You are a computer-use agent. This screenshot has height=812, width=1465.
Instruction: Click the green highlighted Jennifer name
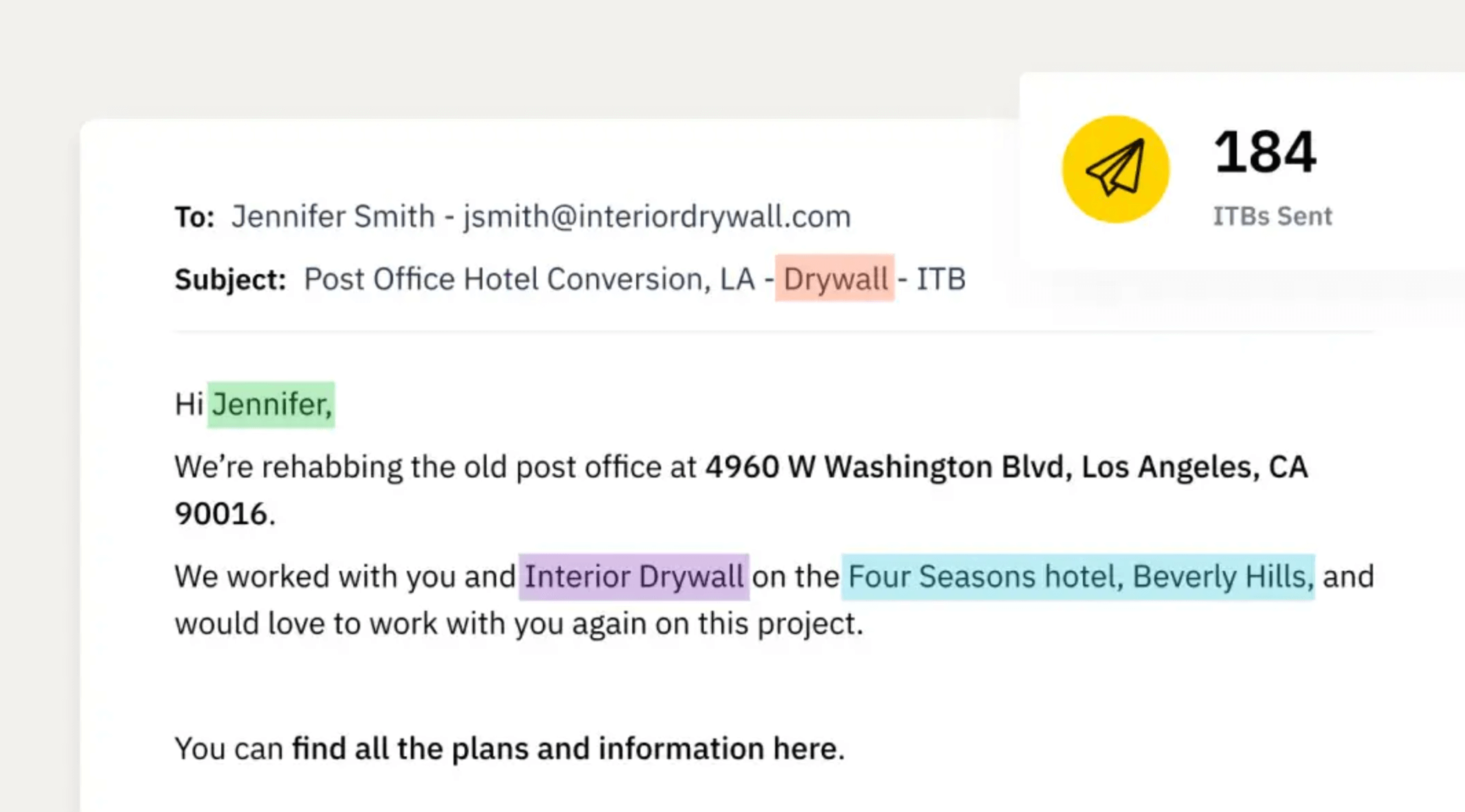click(271, 405)
